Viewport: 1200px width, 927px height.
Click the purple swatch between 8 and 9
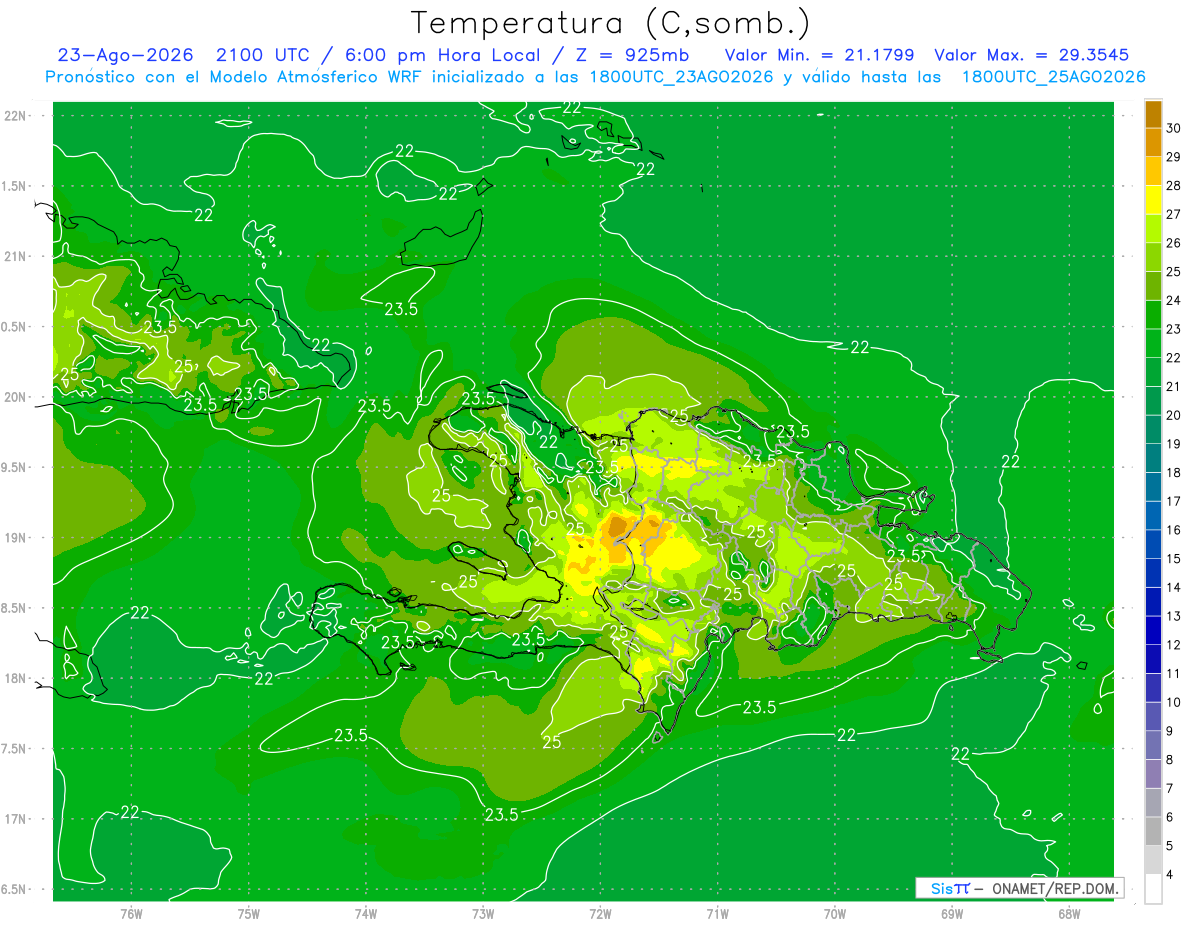(x=1153, y=746)
